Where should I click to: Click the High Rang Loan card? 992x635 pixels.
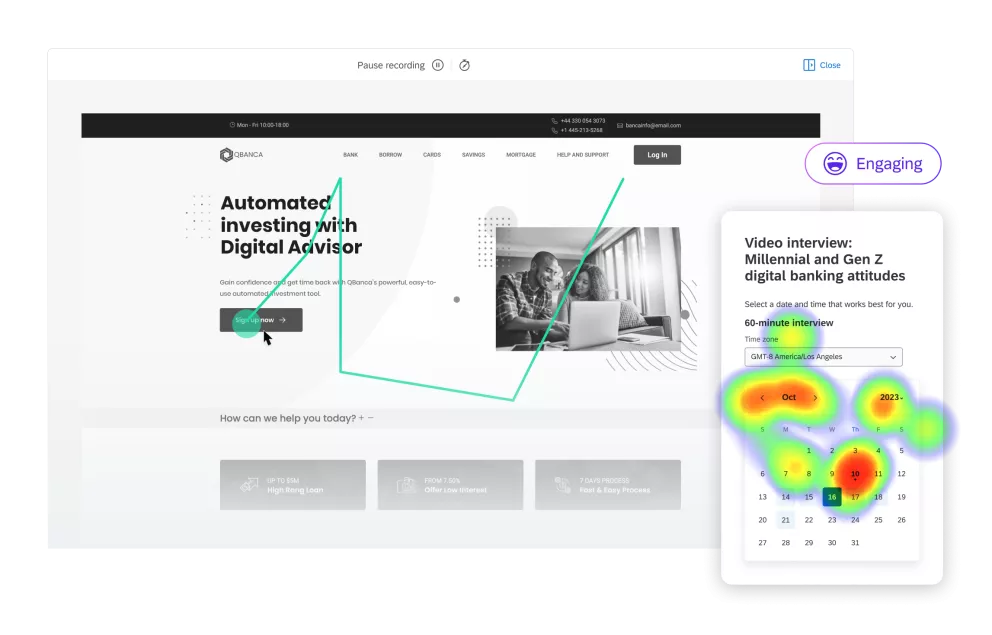point(293,485)
